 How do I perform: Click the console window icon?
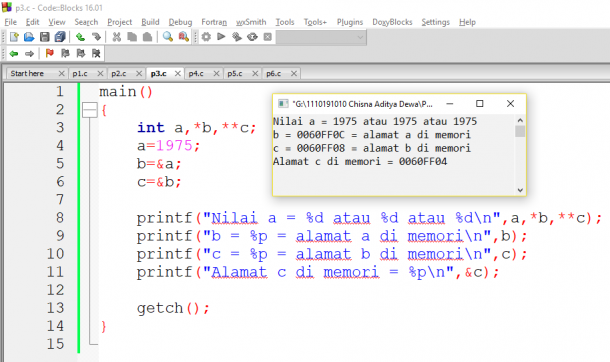[x=283, y=104]
